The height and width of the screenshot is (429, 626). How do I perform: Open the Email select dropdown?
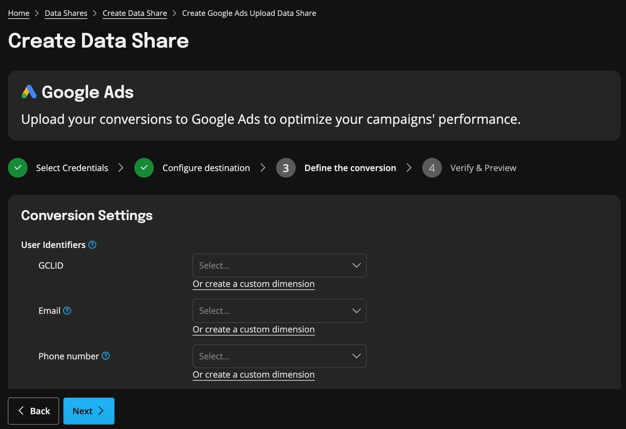pyautogui.click(x=279, y=311)
